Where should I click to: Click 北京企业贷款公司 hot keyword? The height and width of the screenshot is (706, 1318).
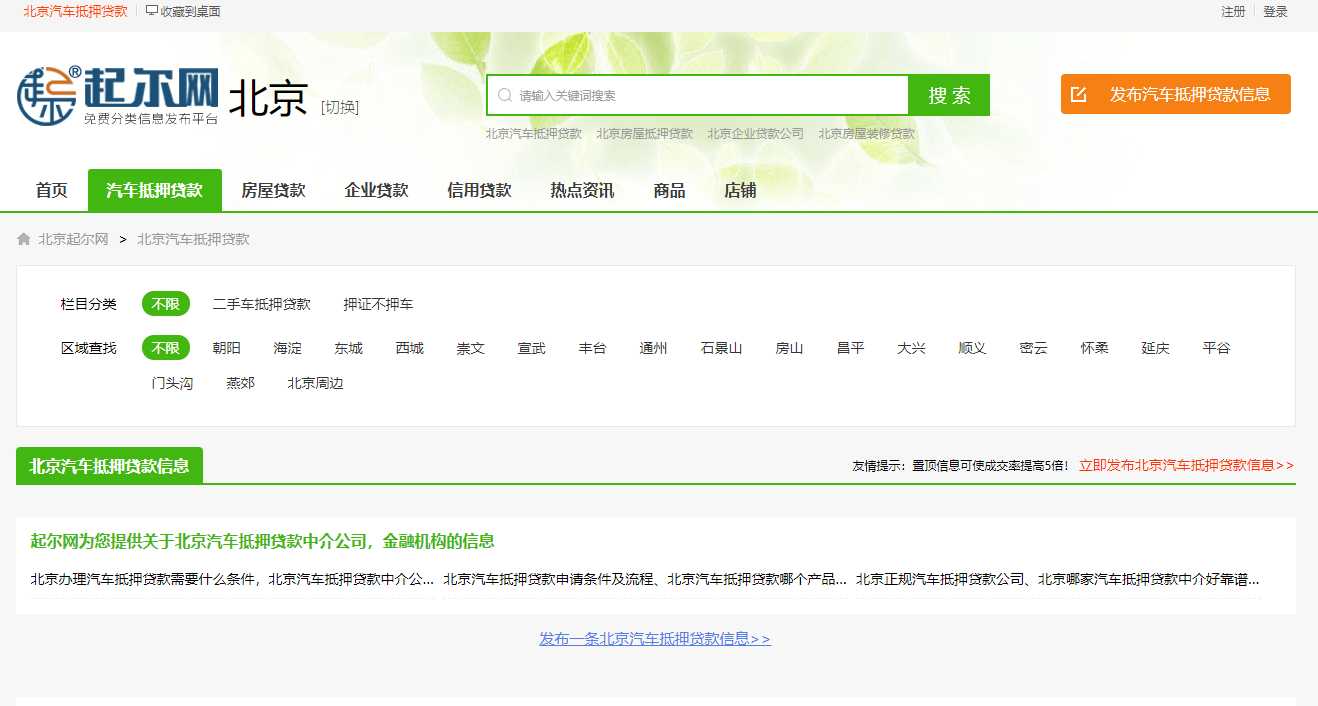tap(756, 133)
